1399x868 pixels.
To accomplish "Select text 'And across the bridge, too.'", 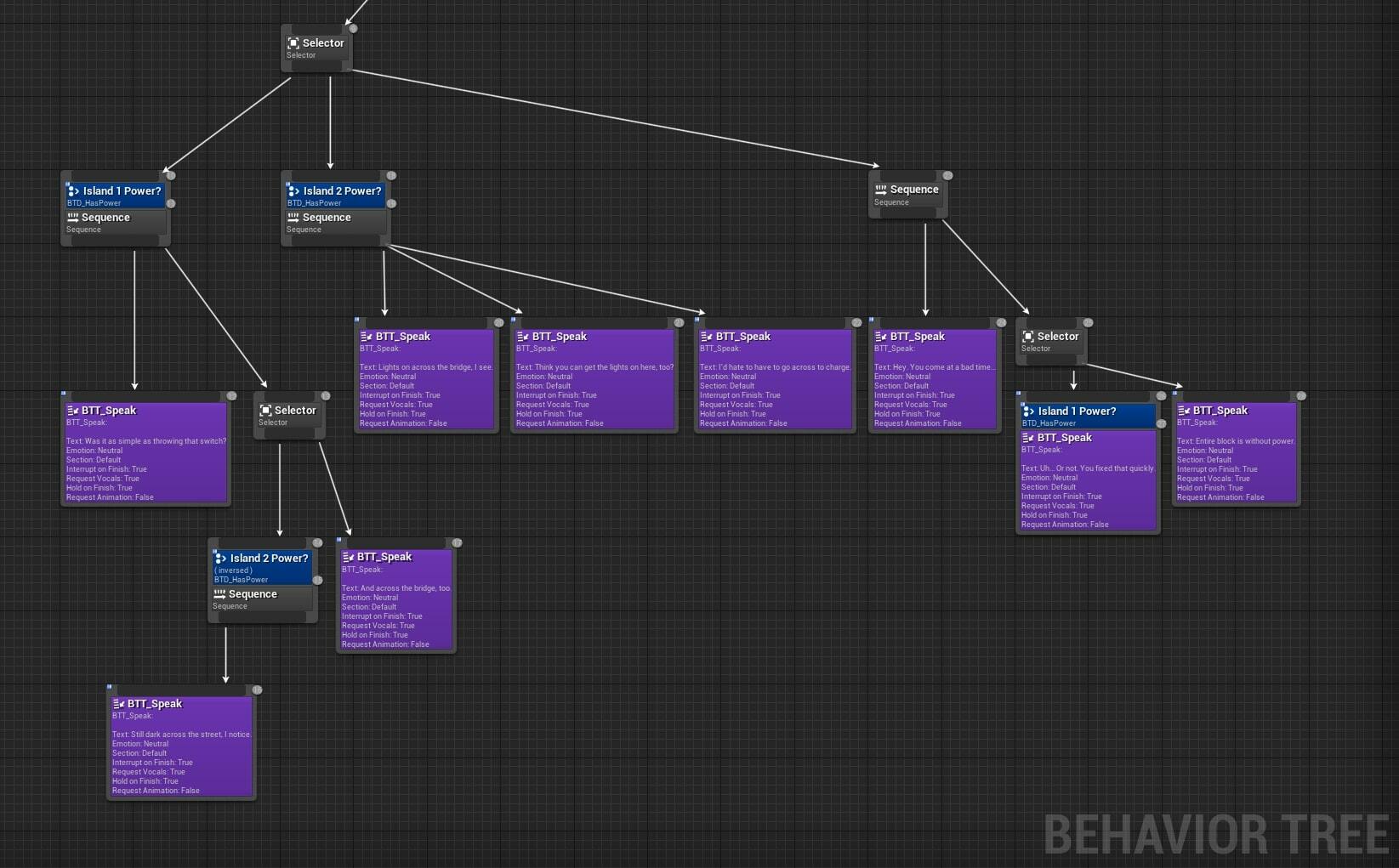I will [406, 588].
